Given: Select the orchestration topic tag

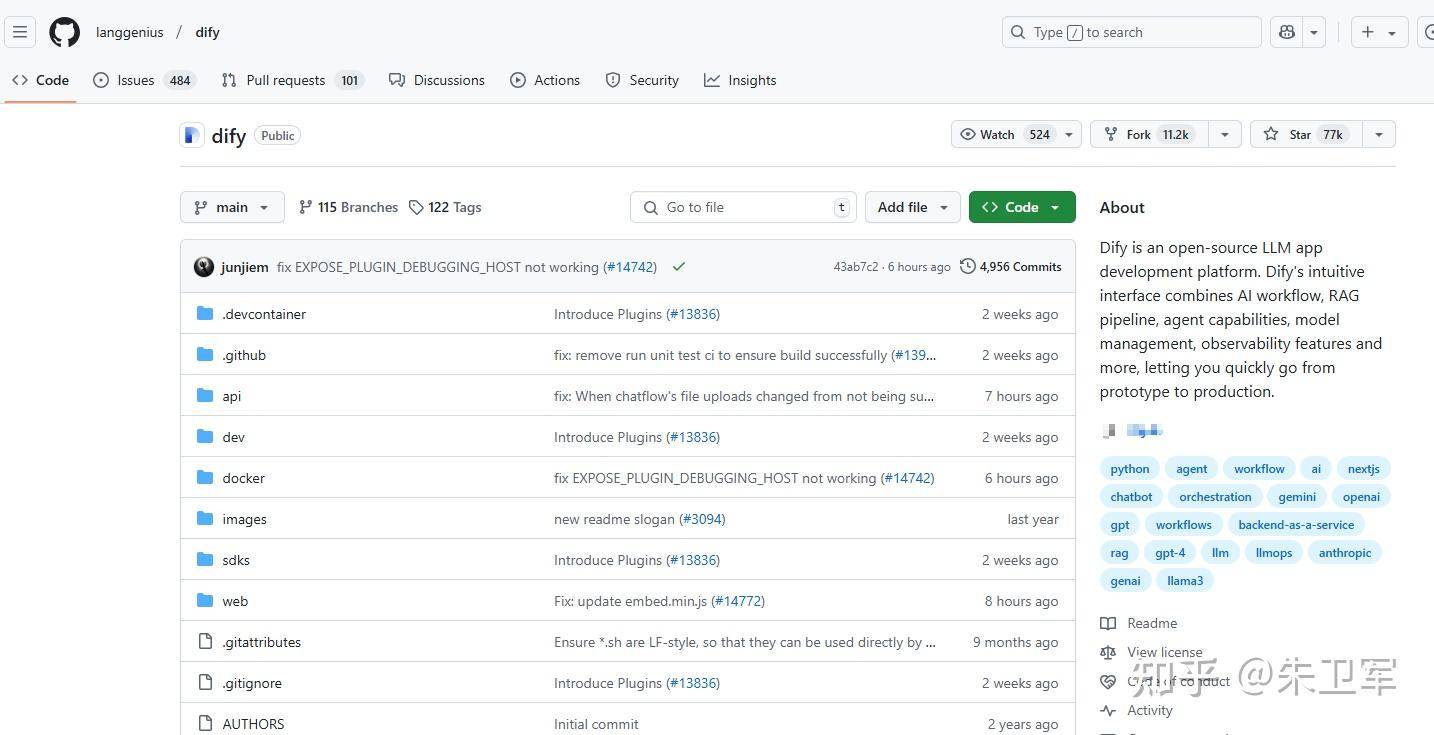Looking at the screenshot, I should (x=1215, y=497).
